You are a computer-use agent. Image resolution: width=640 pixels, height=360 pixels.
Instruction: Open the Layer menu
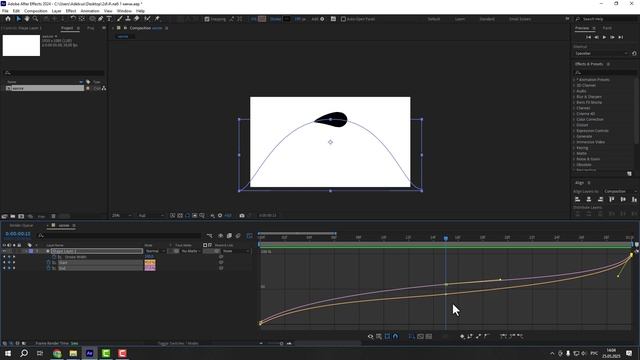pos(57,11)
